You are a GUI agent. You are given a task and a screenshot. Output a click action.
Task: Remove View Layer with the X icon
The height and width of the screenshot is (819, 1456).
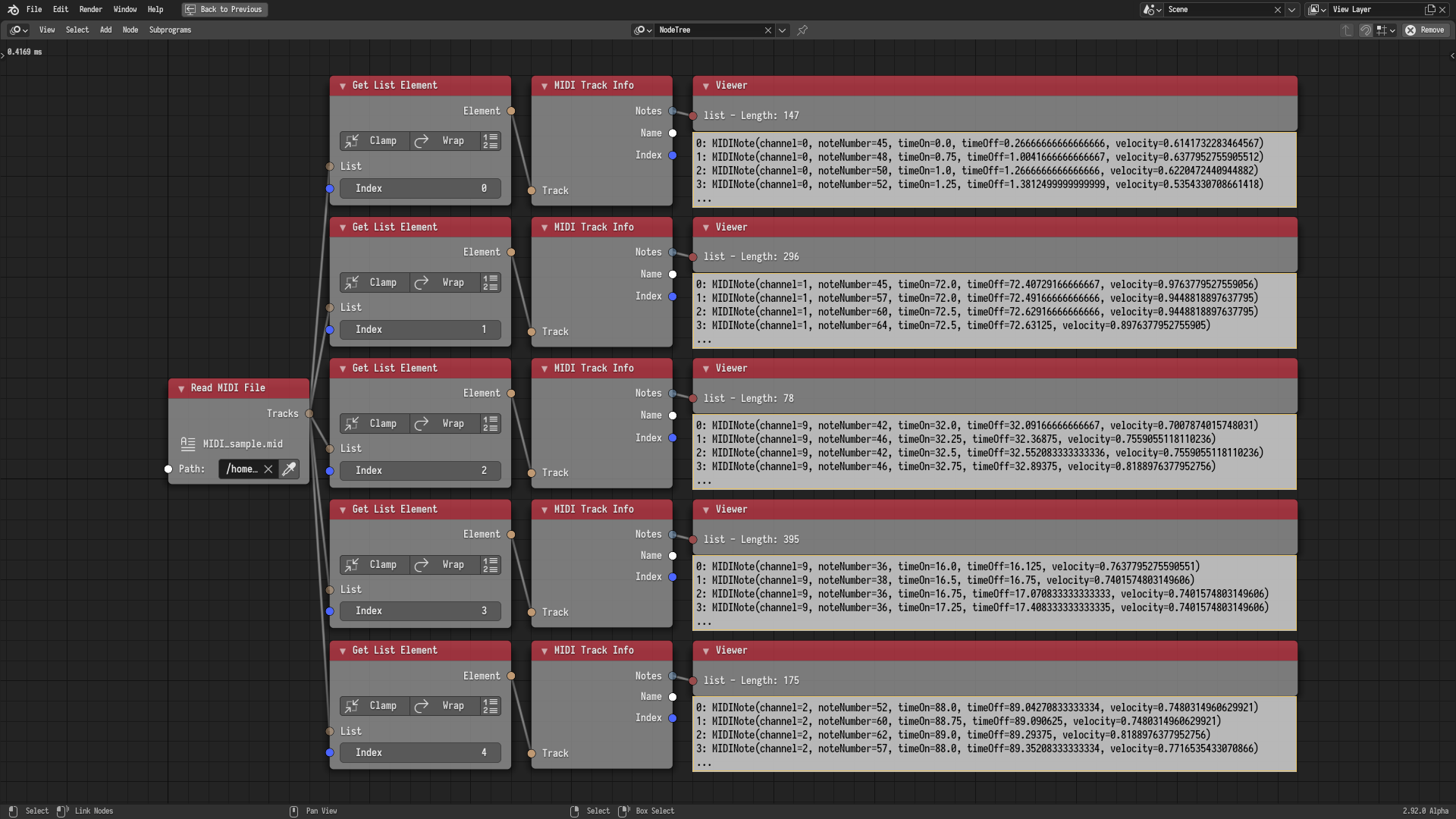[1443, 10]
